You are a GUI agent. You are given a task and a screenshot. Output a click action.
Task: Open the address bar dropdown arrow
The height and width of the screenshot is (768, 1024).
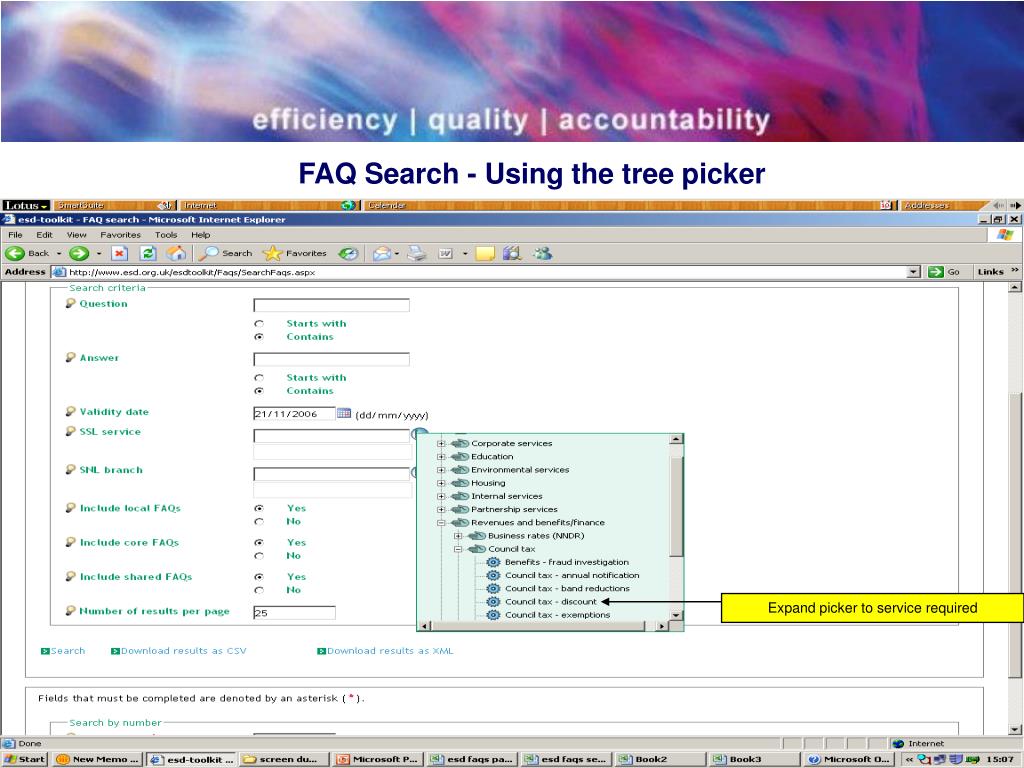(x=914, y=272)
